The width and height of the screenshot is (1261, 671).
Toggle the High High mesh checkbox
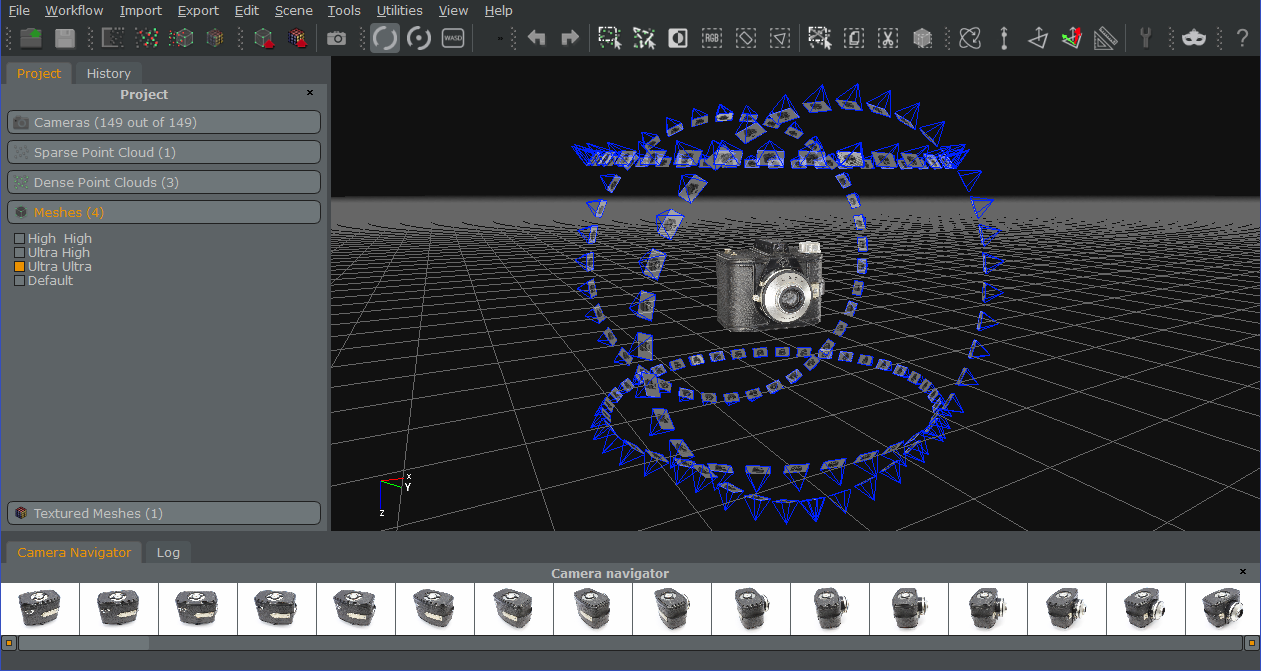[x=19, y=239]
